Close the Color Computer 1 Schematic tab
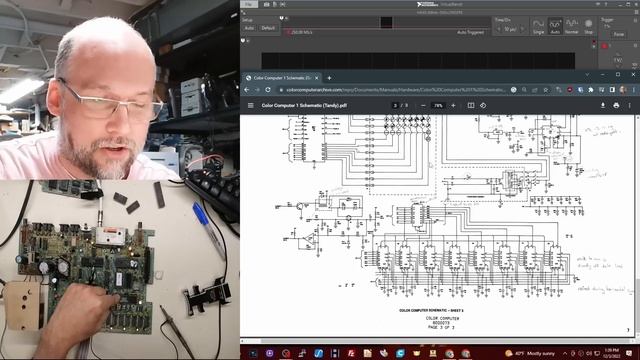 tap(317, 78)
